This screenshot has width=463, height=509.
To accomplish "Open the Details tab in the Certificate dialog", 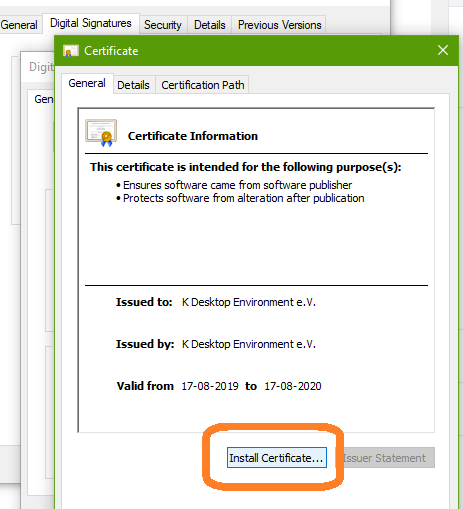I will [x=133, y=85].
